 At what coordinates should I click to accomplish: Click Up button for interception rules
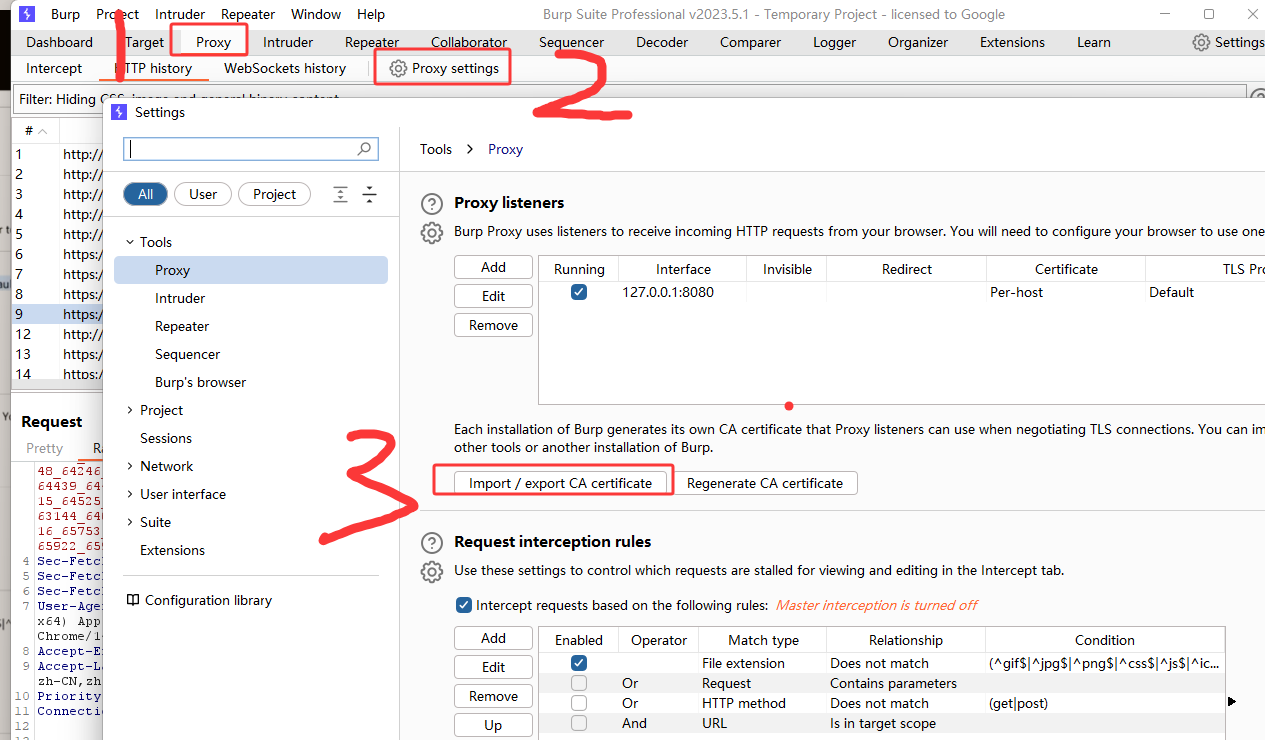tap(493, 725)
